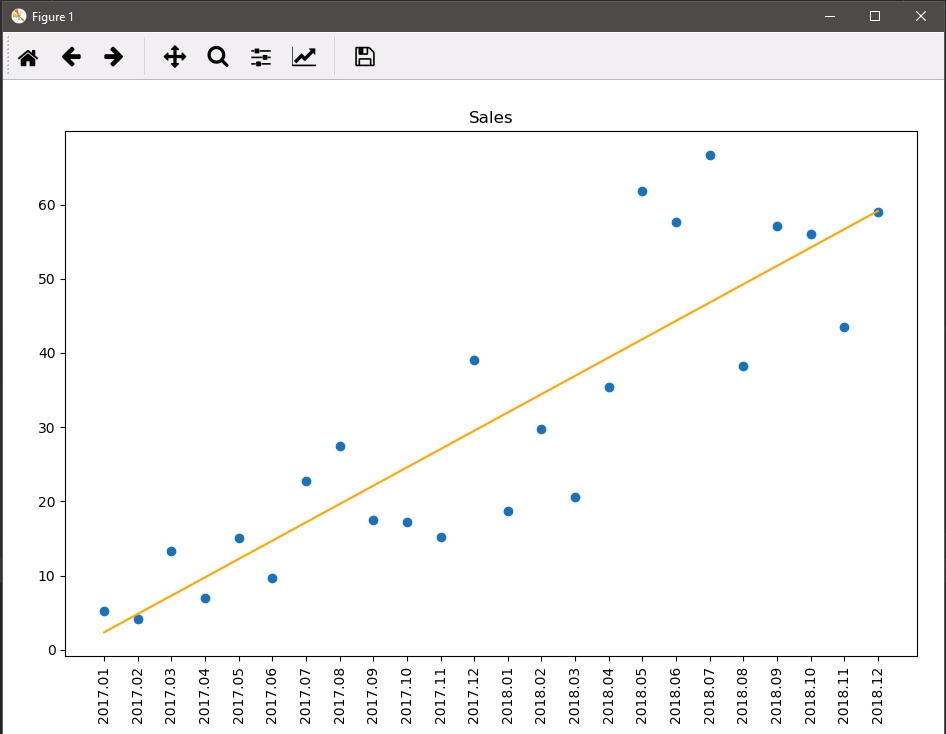
Task: Click the data point above 2017.01
Action: pos(104,612)
